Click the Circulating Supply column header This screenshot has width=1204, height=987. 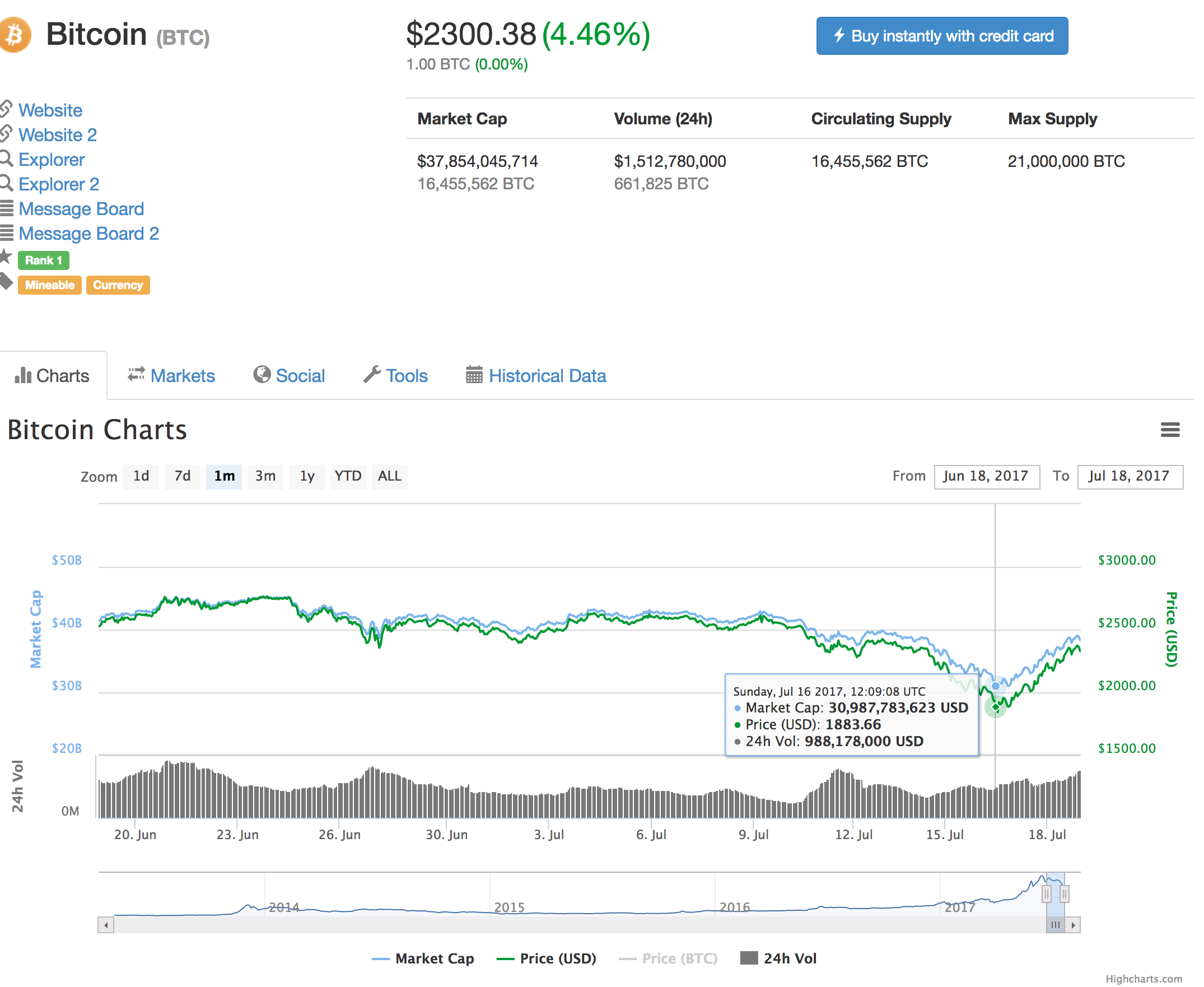tap(881, 119)
